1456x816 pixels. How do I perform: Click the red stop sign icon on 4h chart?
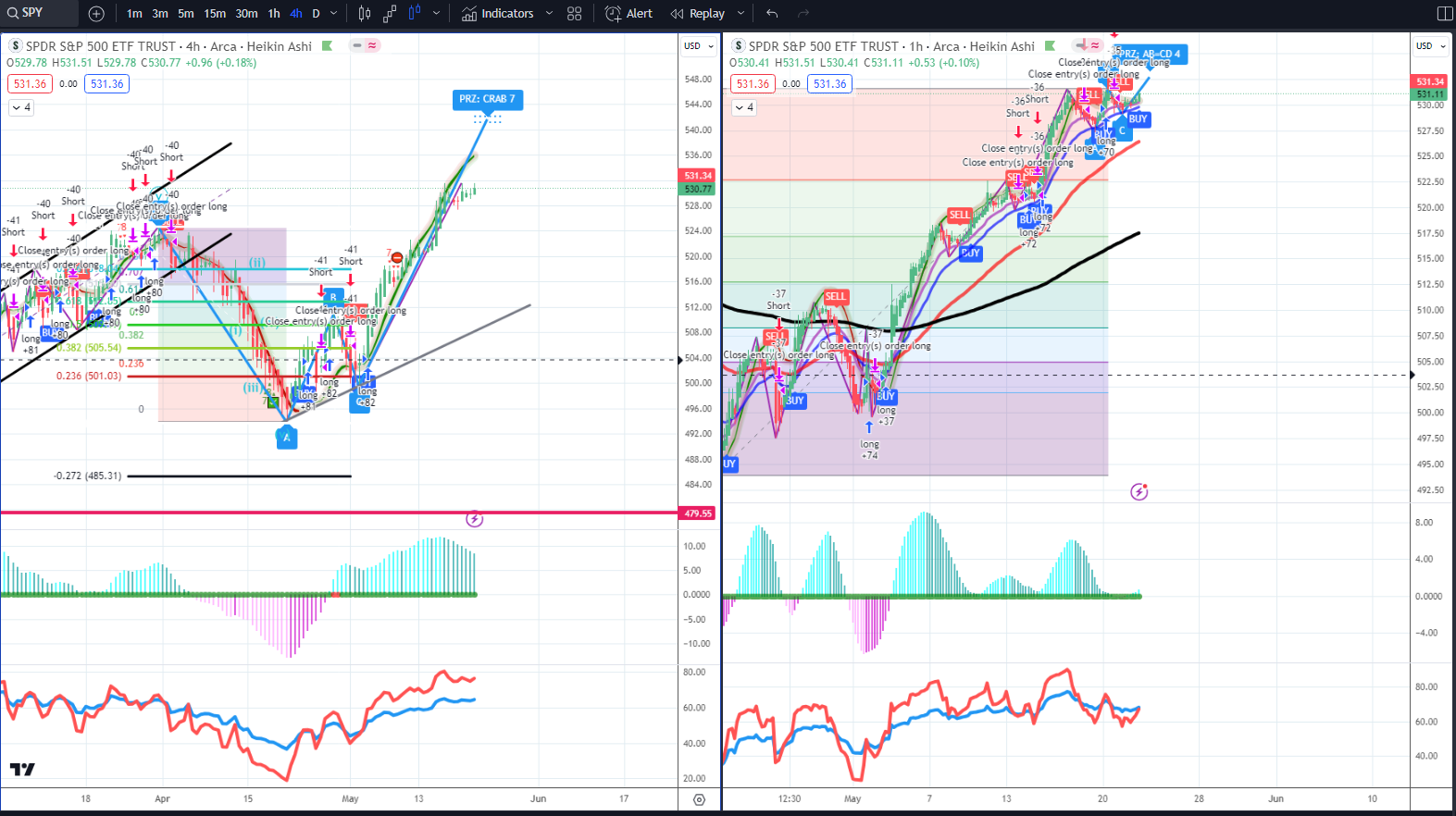pos(397,257)
